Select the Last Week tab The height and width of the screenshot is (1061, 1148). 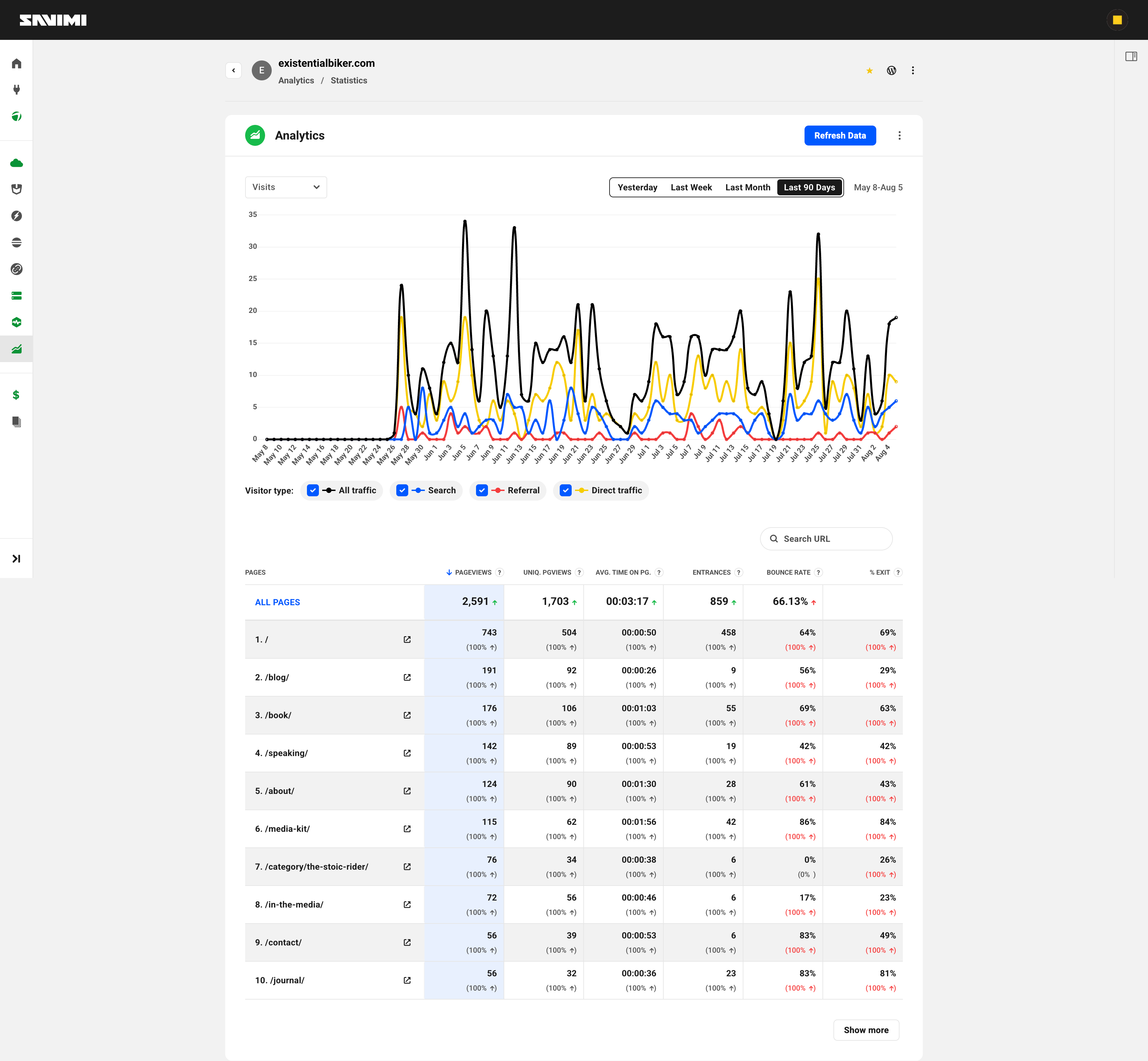pyautogui.click(x=691, y=187)
